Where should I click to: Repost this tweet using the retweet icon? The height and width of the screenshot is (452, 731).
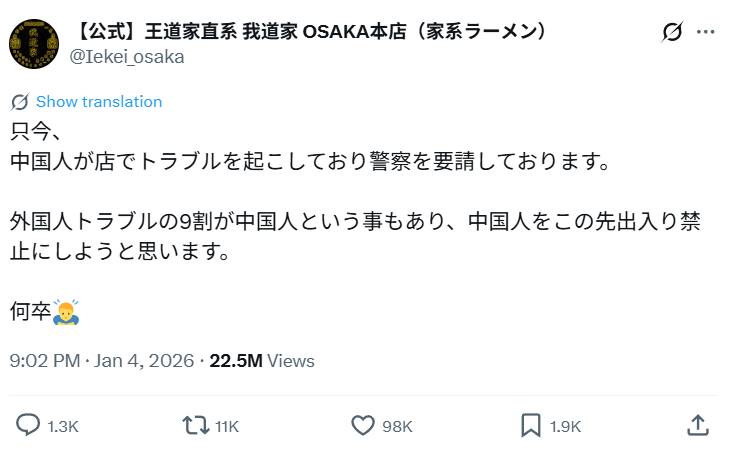point(196,425)
